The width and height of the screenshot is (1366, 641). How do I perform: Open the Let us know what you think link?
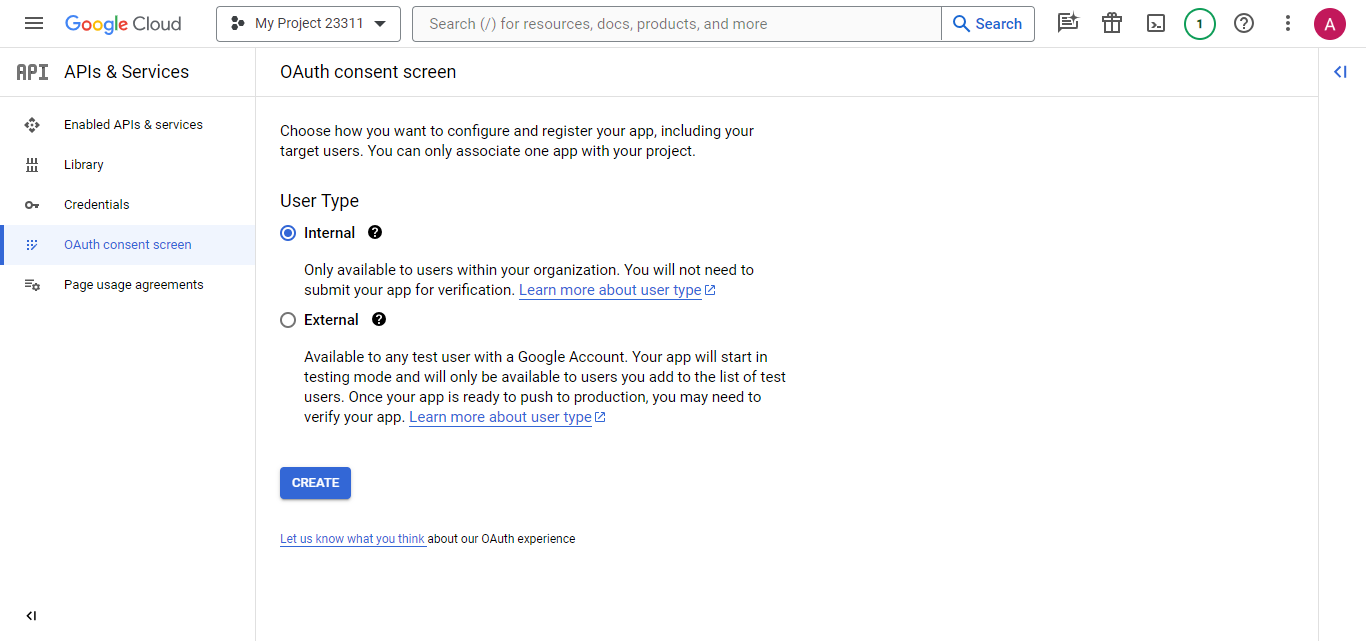click(353, 538)
